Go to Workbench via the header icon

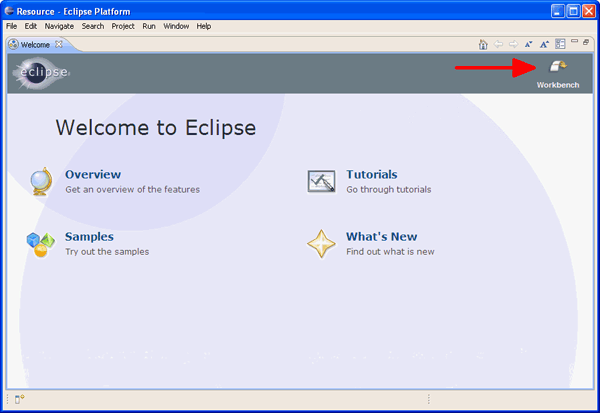tap(558, 66)
